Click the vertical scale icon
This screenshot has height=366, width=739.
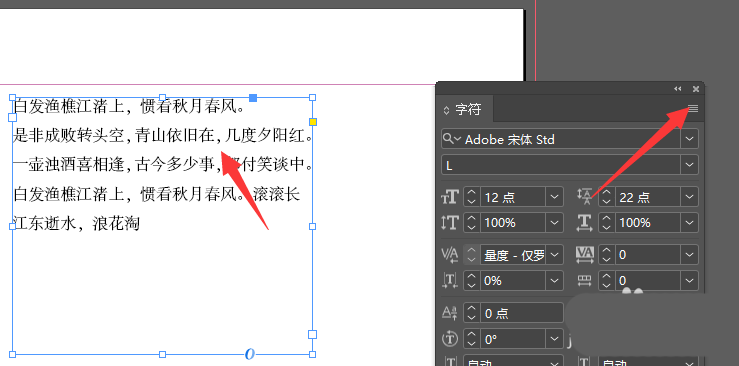[x=450, y=222]
